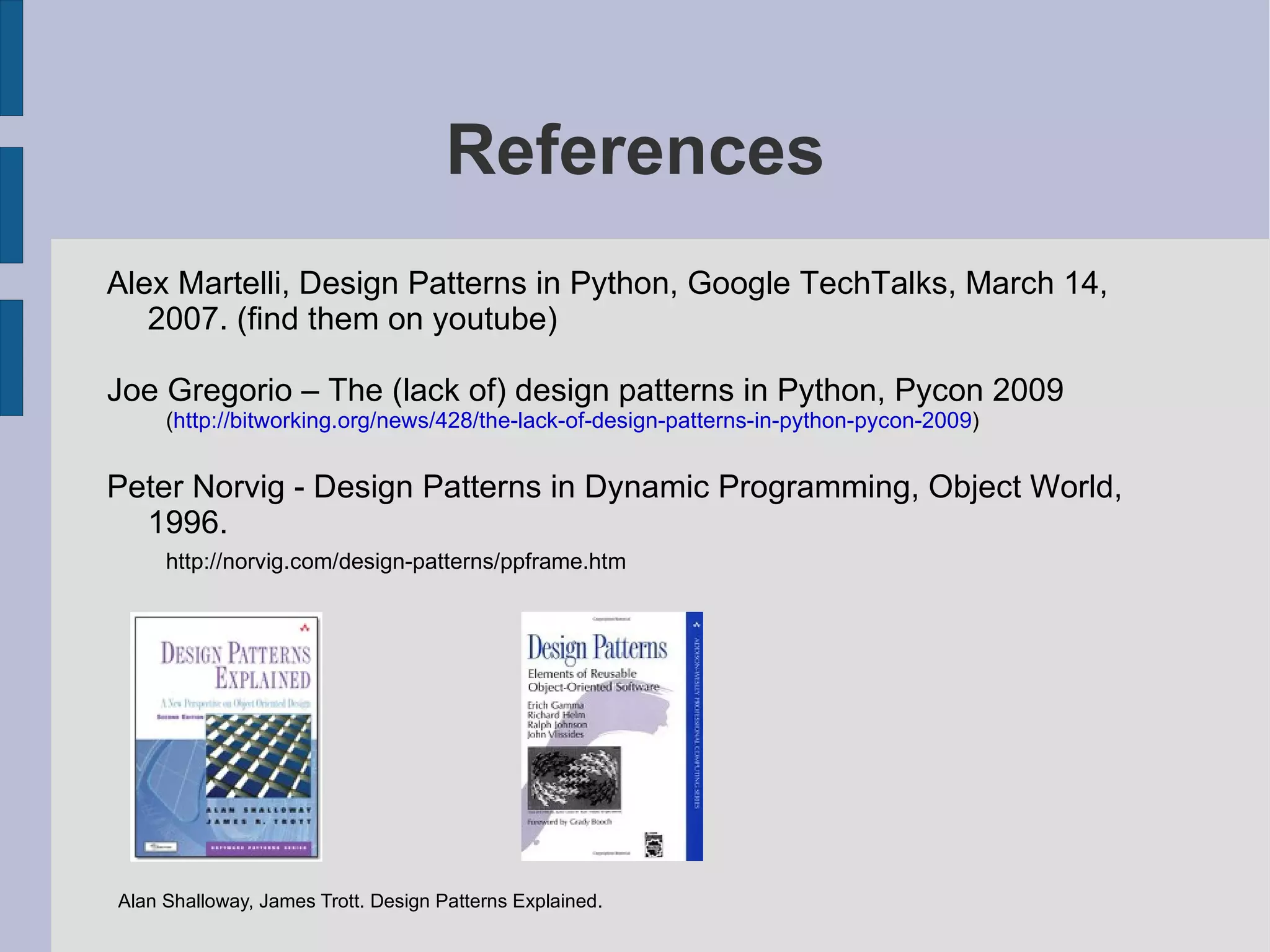1270x952 pixels.
Task: Click the publisher logo at Explained cover bottom-left
Action: (161, 847)
